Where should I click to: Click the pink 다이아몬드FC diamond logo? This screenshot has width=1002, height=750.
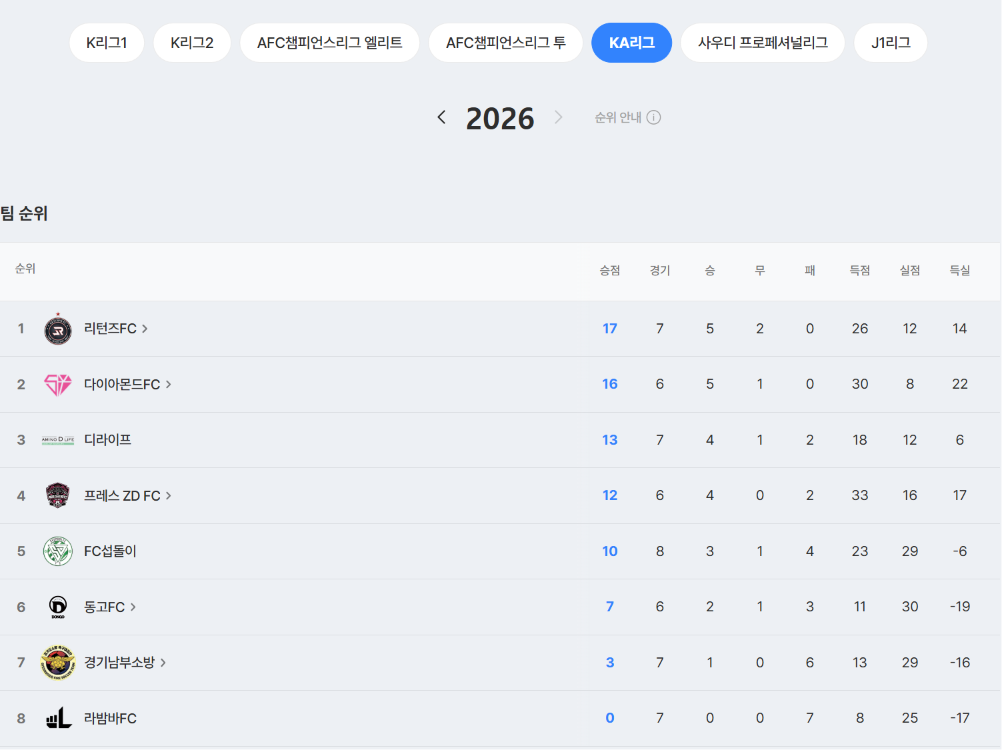(58, 385)
